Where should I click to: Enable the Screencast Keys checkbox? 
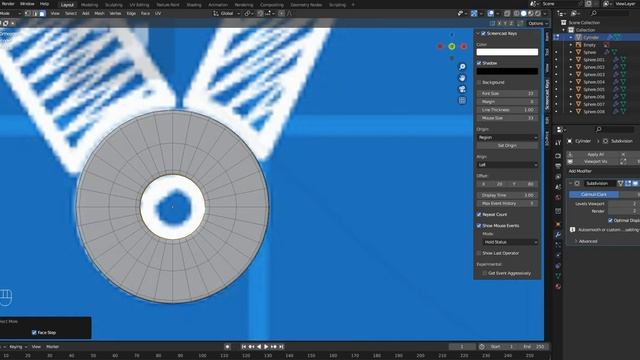(483, 33)
